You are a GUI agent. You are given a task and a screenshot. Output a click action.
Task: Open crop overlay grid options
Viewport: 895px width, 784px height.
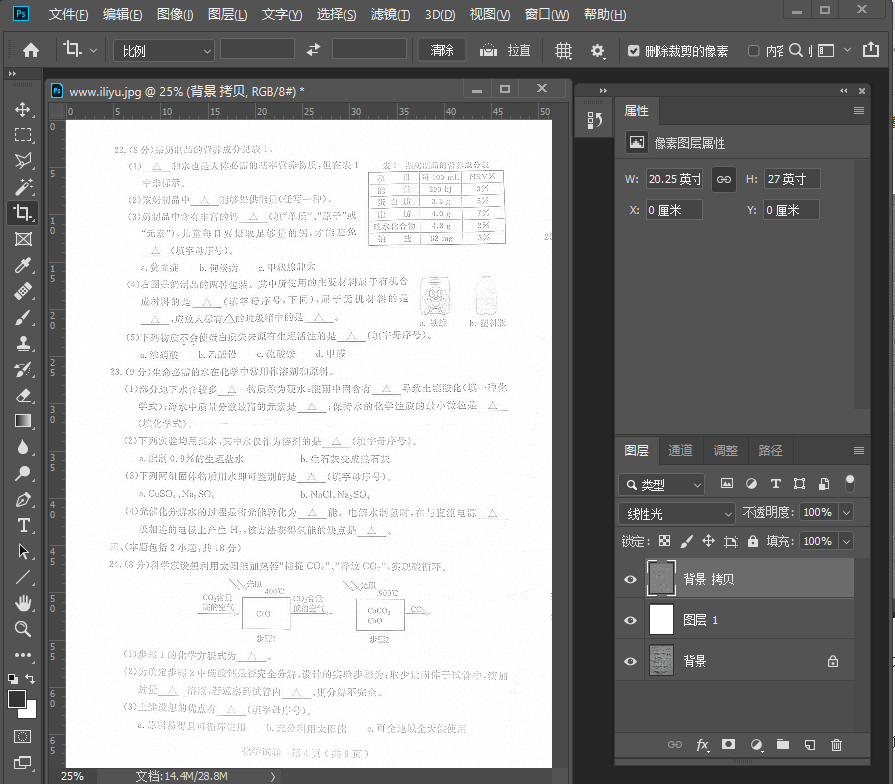point(563,50)
